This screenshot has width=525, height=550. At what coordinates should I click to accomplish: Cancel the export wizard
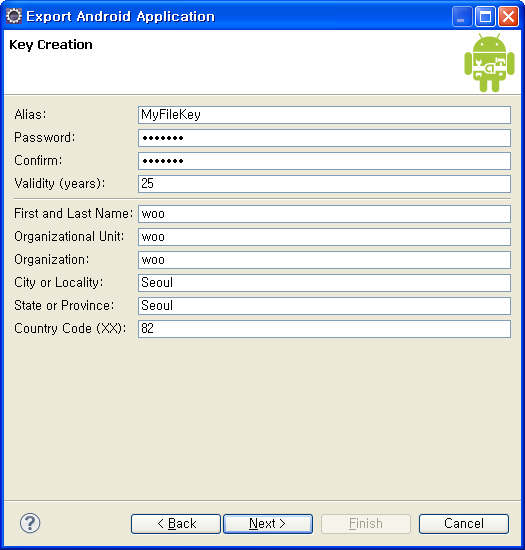tap(464, 524)
